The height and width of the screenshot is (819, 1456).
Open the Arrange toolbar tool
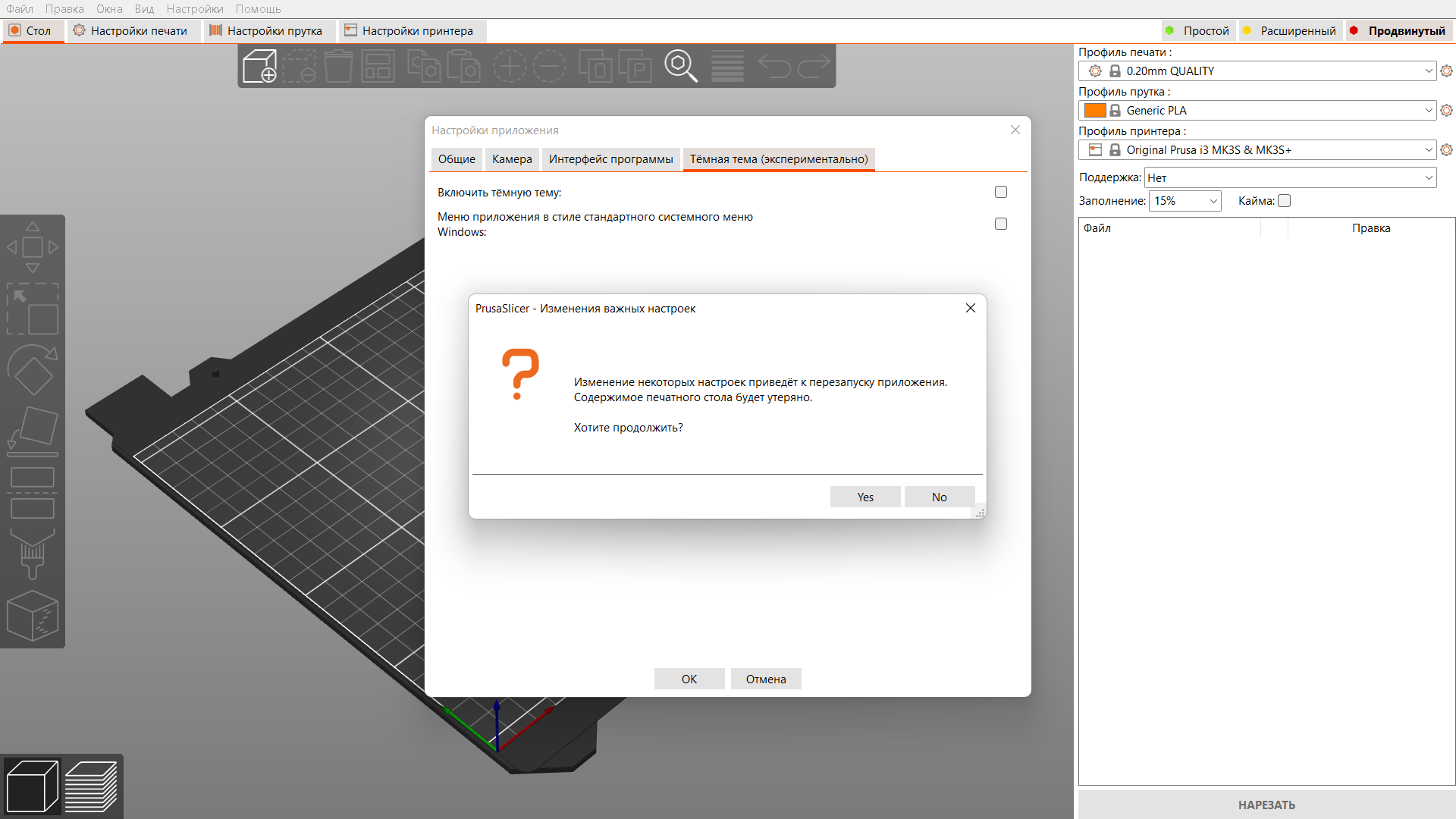click(x=378, y=66)
